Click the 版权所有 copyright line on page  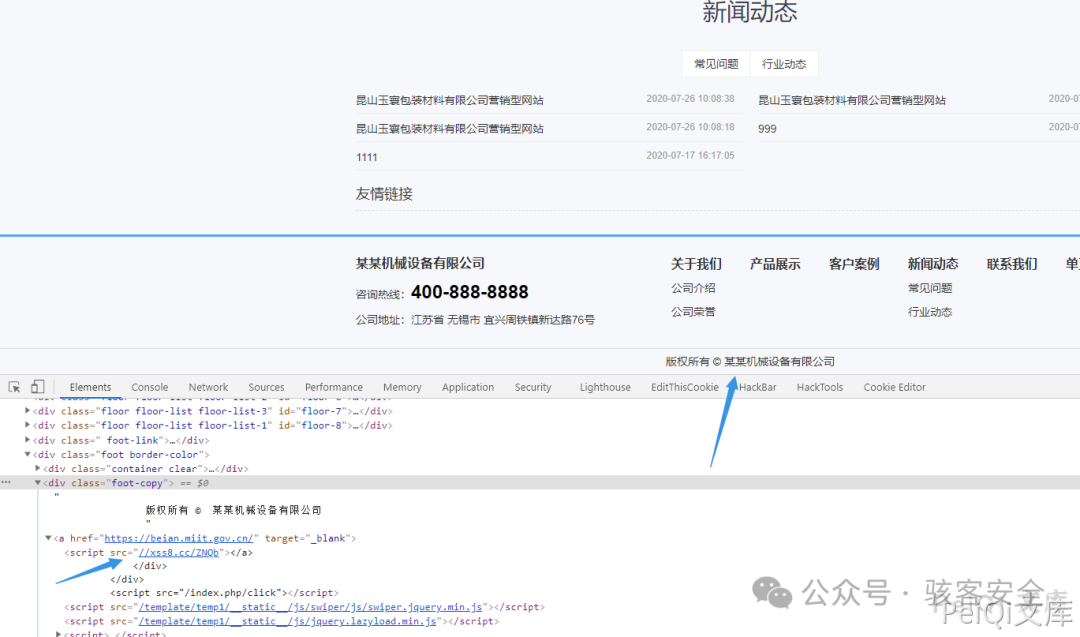point(750,362)
